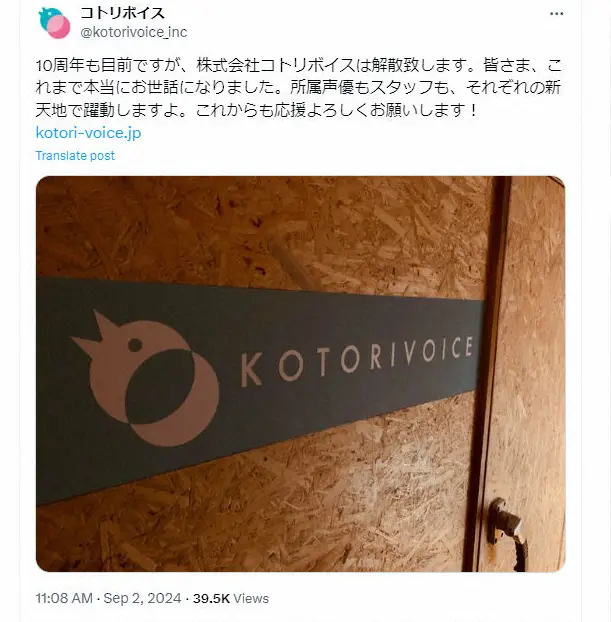611x622 pixels.
Task: Open the @kotorivoice_inc handle
Action: (x=134, y=32)
